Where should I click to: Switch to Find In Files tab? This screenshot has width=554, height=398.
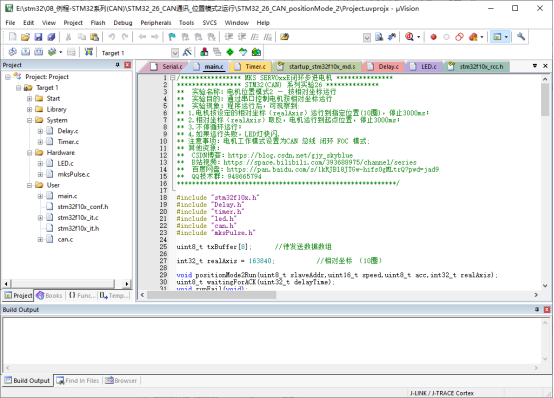[x=78, y=380]
